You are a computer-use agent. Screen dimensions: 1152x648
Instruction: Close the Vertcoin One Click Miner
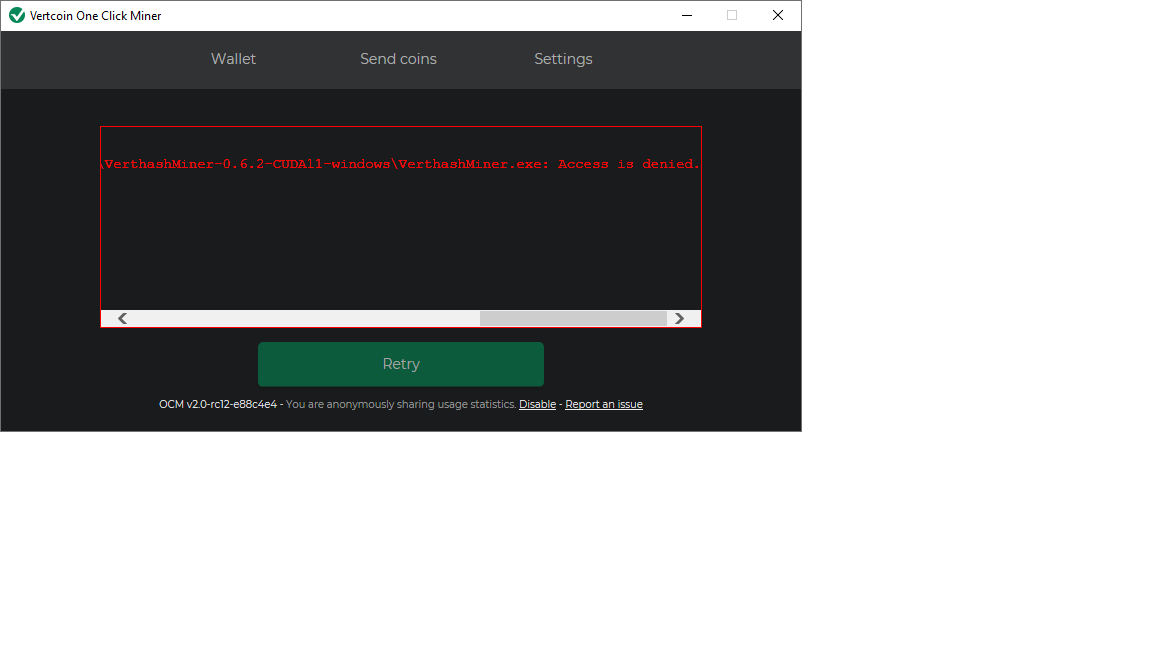(777, 15)
